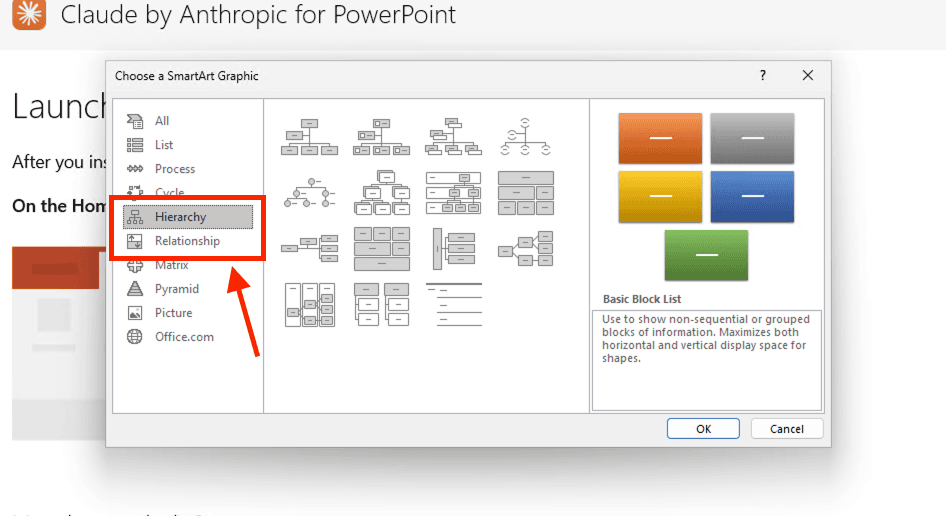Choose the Labeled Hierarchy layout

point(454,193)
